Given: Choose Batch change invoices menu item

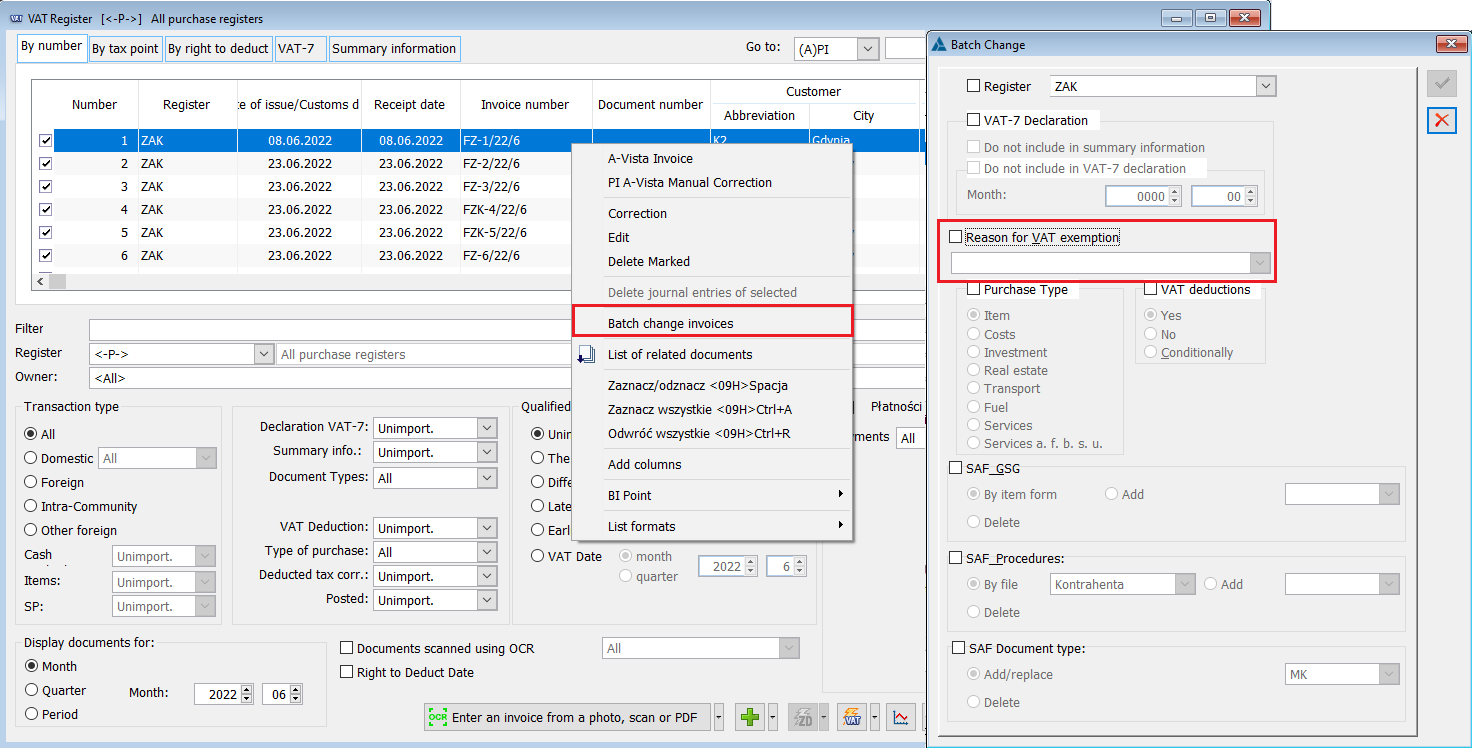Looking at the screenshot, I should coord(712,323).
